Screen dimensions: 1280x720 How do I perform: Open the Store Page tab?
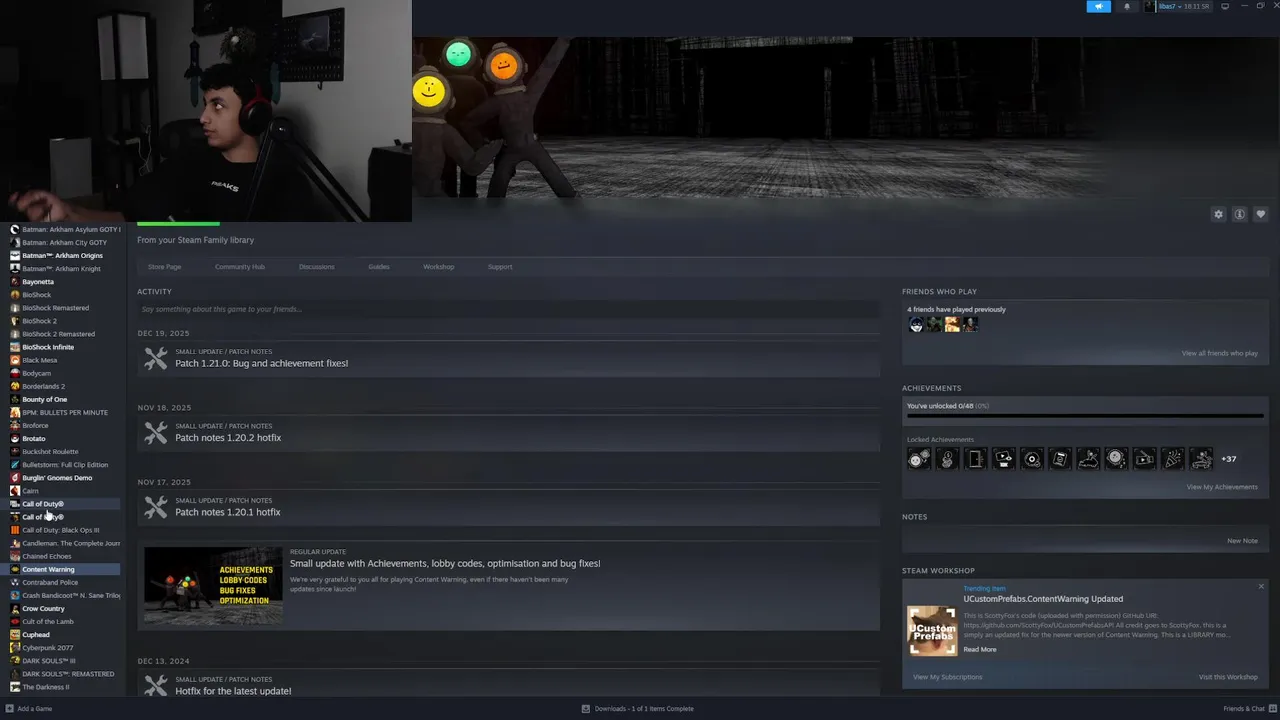point(165,267)
